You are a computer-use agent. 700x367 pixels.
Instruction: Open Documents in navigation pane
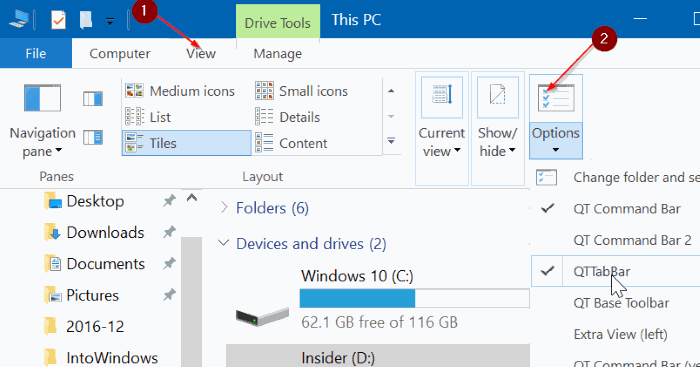[x=106, y=264]
